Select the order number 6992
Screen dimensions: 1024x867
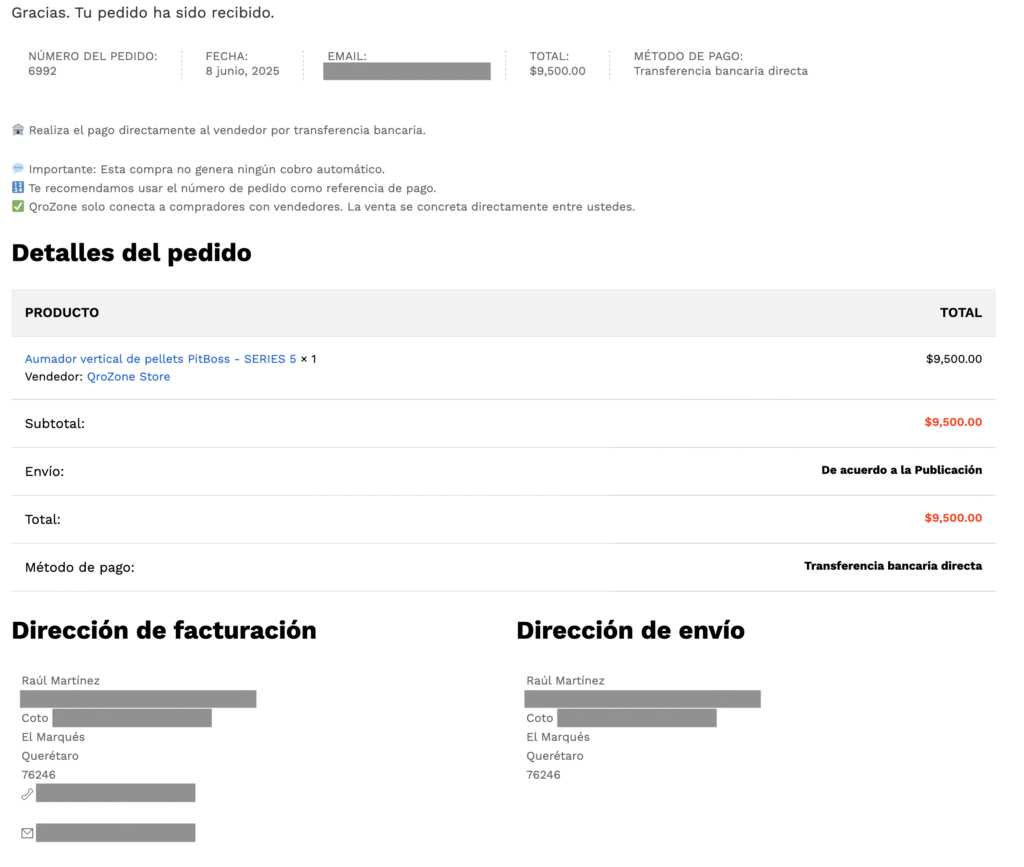tap(42, 72)
